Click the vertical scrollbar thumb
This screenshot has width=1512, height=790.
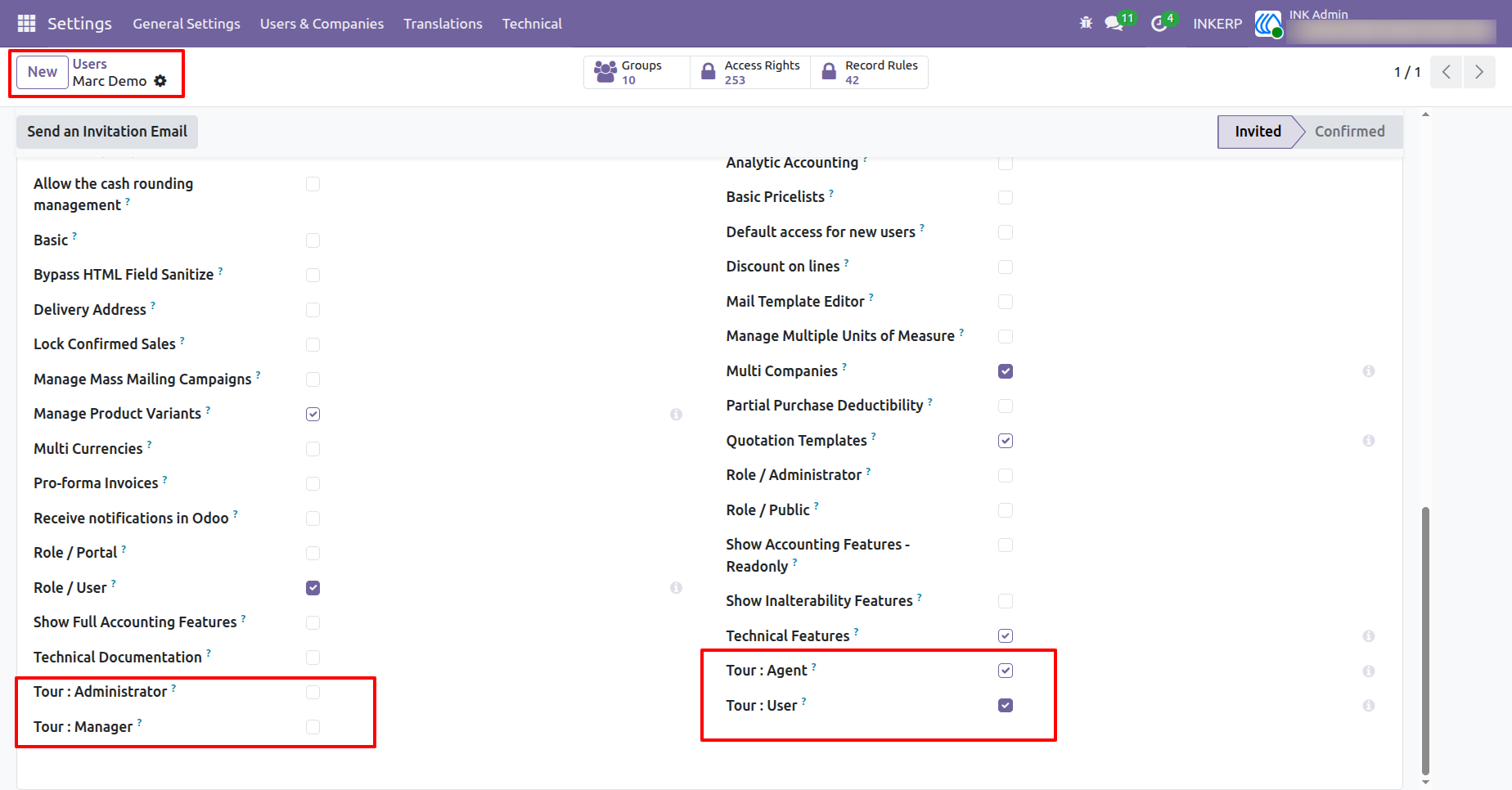(1425, 640)
